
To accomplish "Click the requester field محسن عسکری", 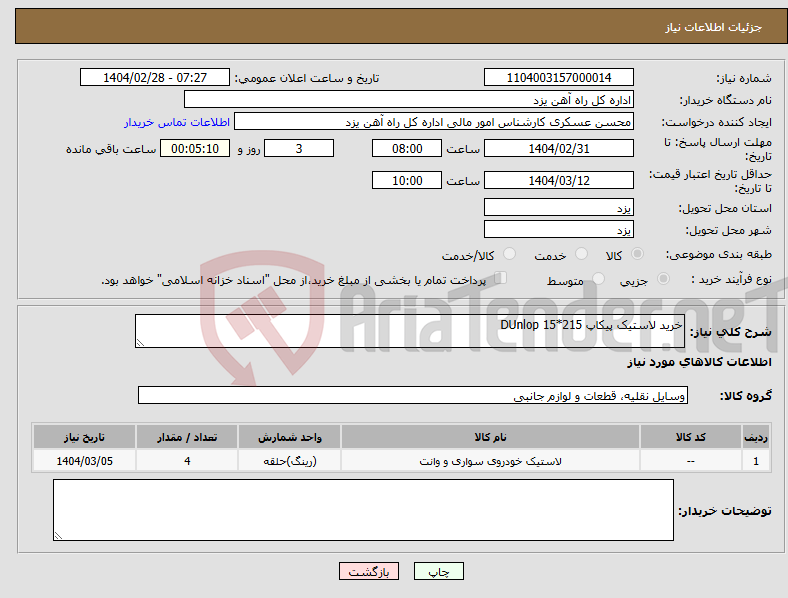I will pos(434,122).
